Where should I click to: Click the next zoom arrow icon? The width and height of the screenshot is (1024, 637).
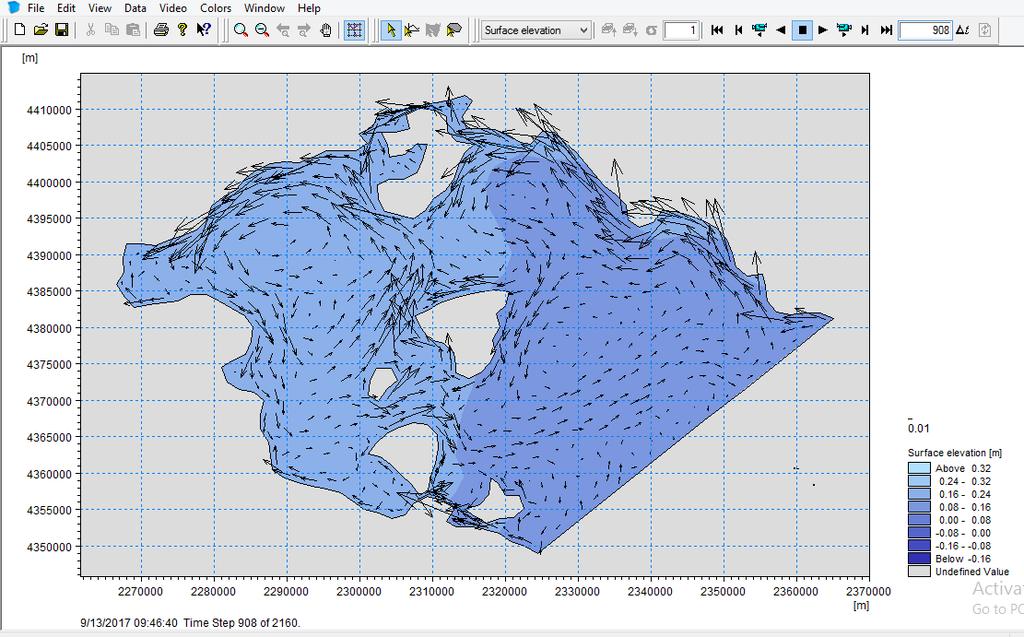(x=304, y=30)
